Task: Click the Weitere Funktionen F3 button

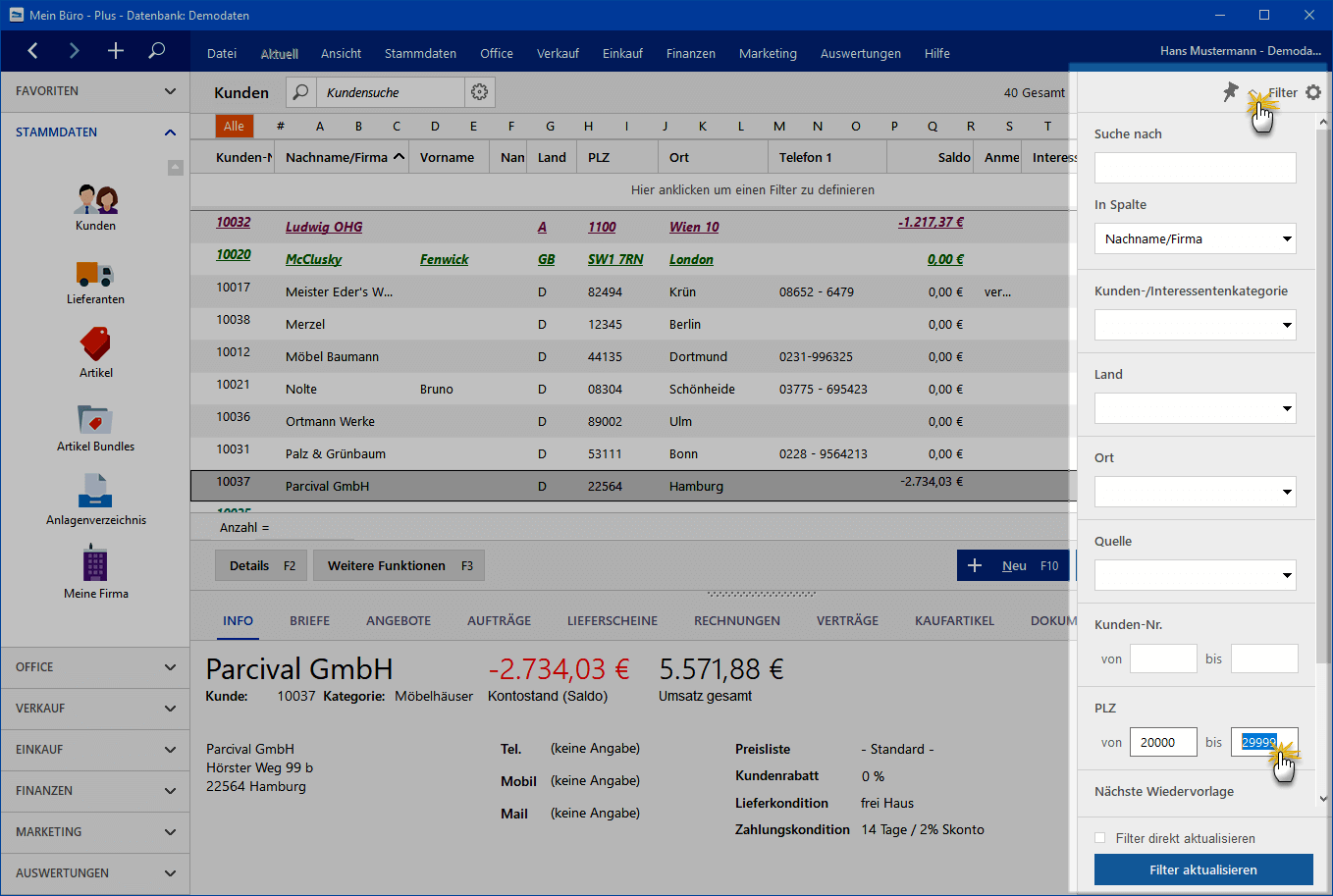Action: [399, 566]
